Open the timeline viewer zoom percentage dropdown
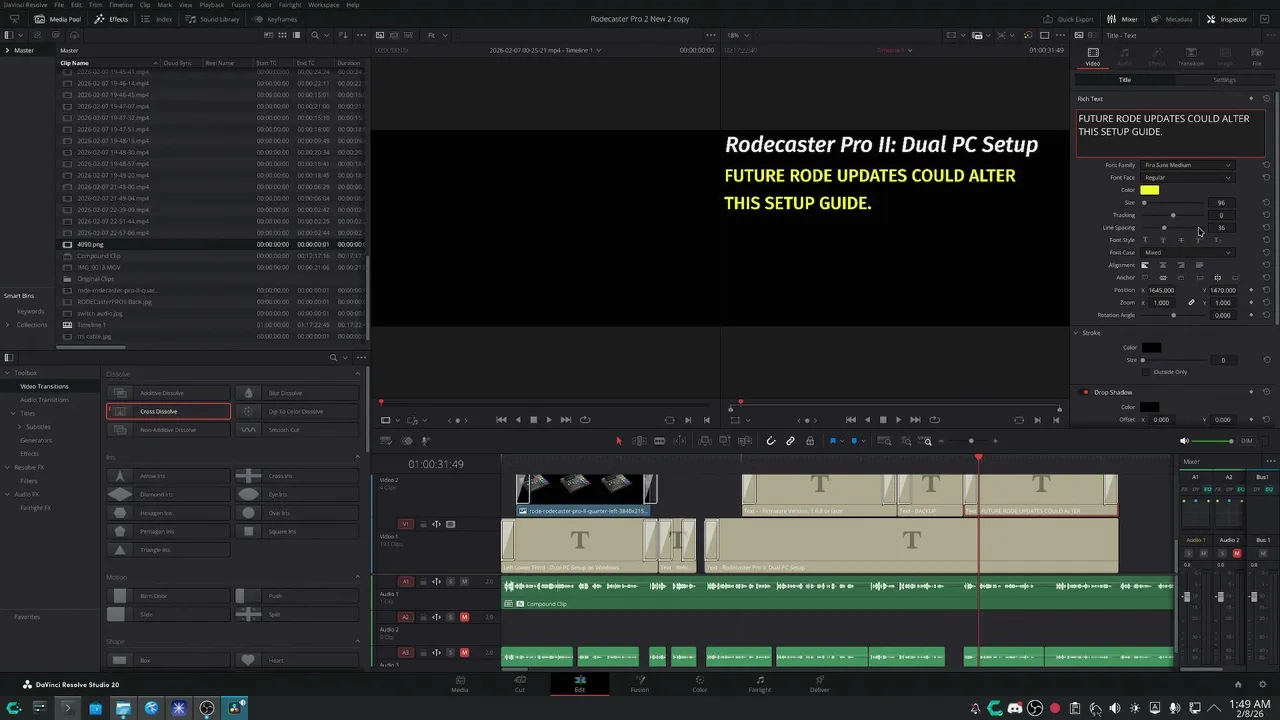1280x720 pixels. tap(738, 35)
